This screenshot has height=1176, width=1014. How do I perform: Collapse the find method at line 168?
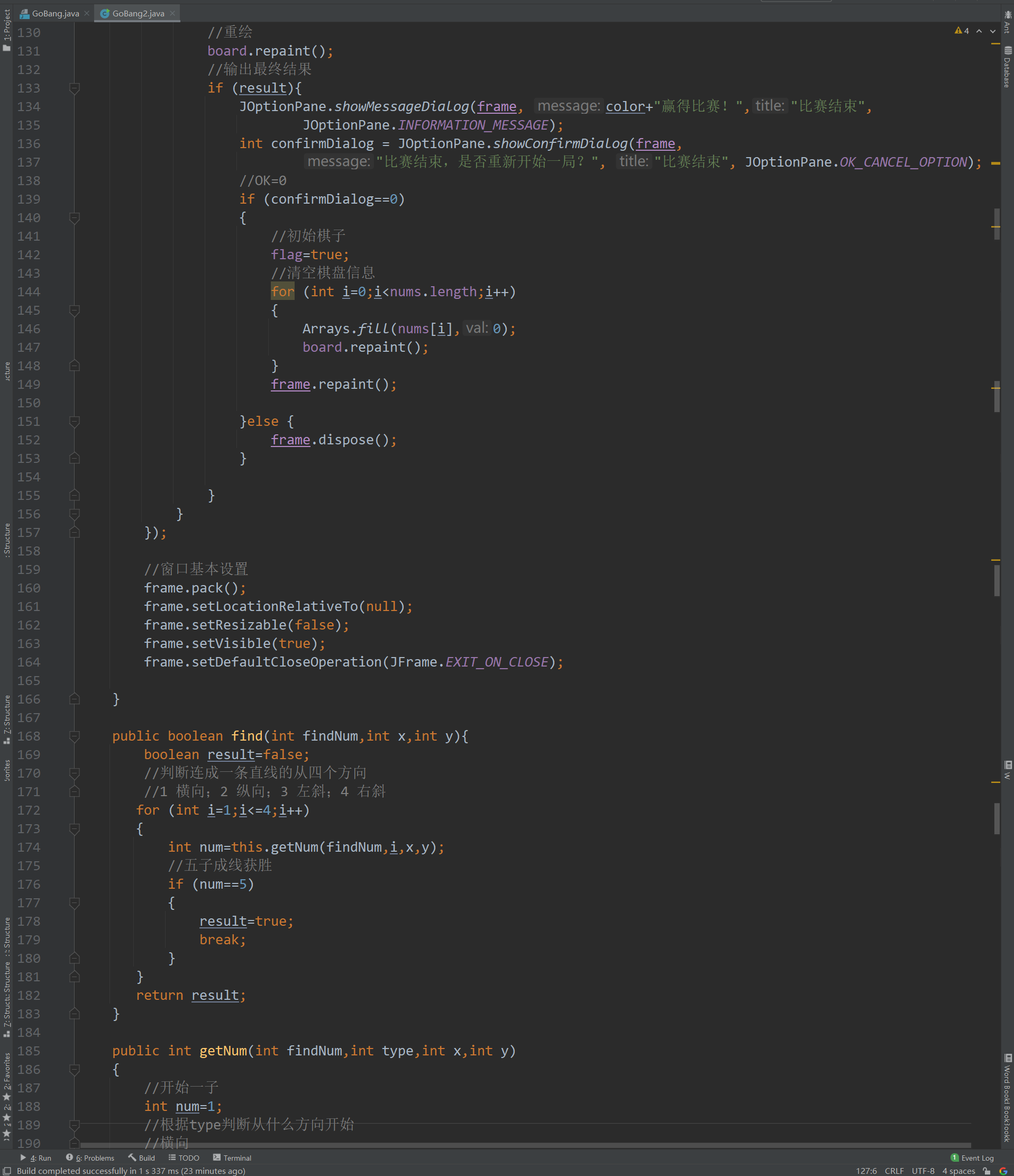coord(75,736)
